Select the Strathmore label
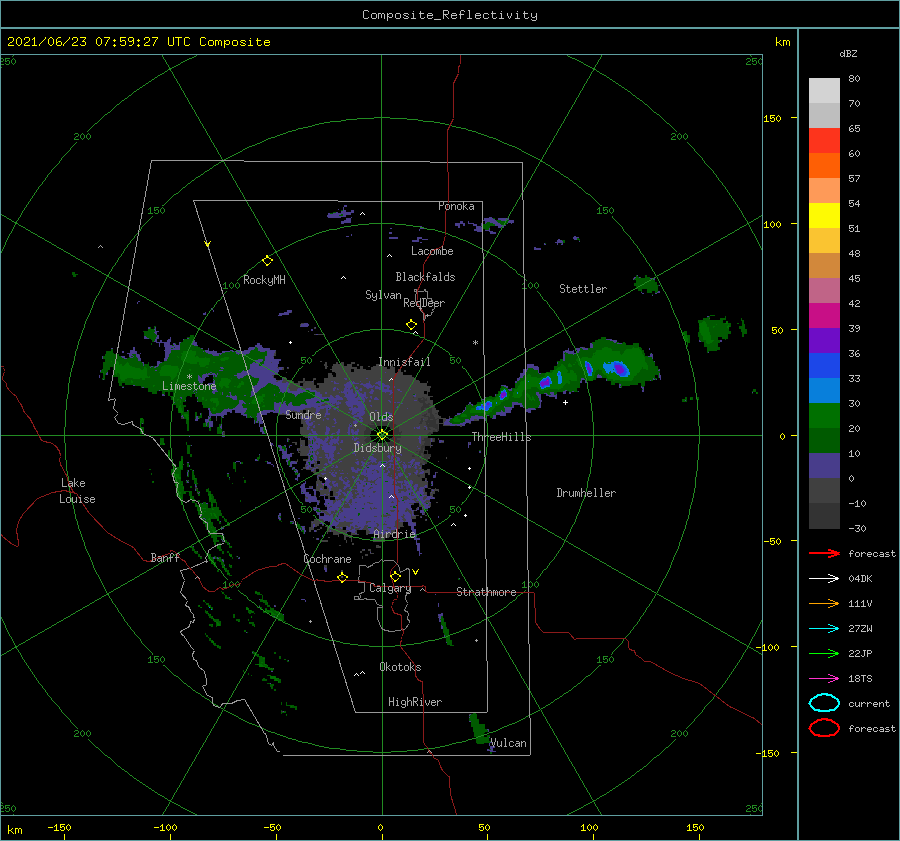Screen dimensions: 900x841 click(x=486, y=592)
